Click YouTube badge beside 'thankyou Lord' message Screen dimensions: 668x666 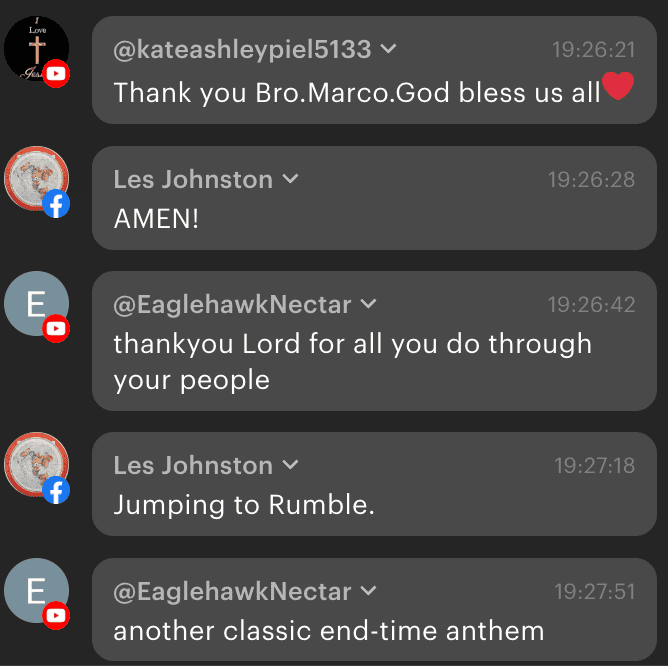click(57, 327)
